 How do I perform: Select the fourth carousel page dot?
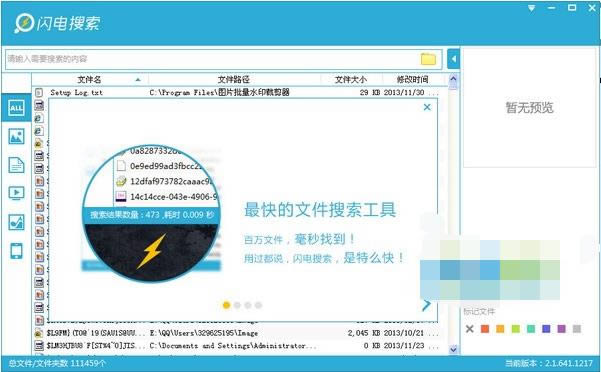258,305
